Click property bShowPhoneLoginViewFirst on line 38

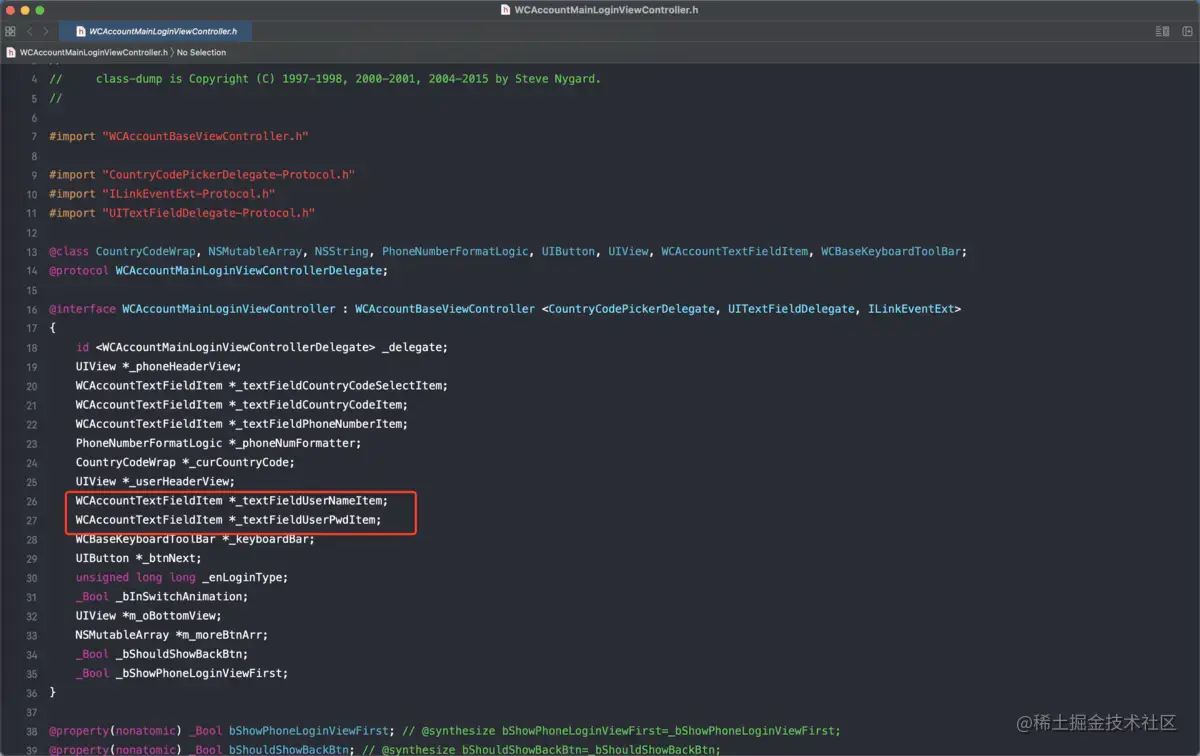point(445,731)
